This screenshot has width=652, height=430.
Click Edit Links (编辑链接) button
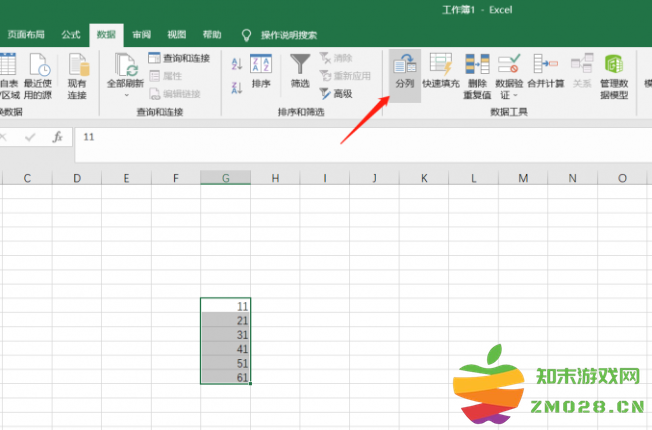175,94
